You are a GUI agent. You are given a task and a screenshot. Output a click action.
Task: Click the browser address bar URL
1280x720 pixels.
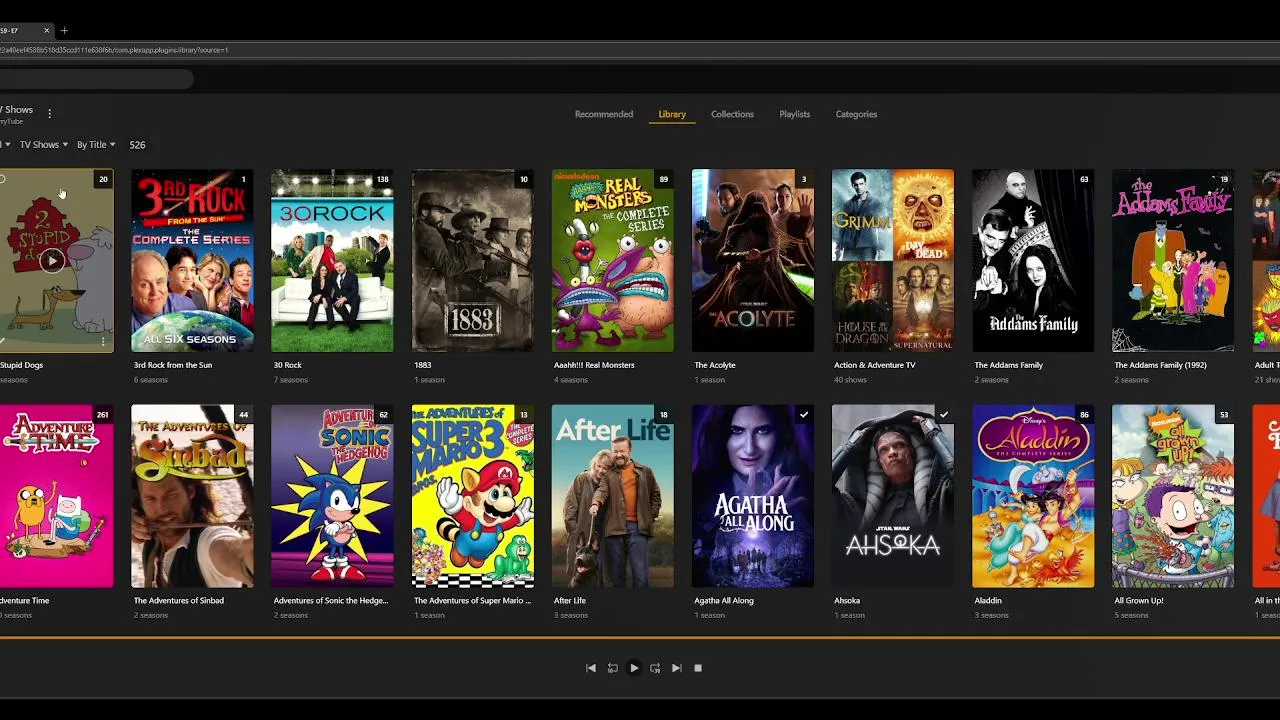[114, 50]
